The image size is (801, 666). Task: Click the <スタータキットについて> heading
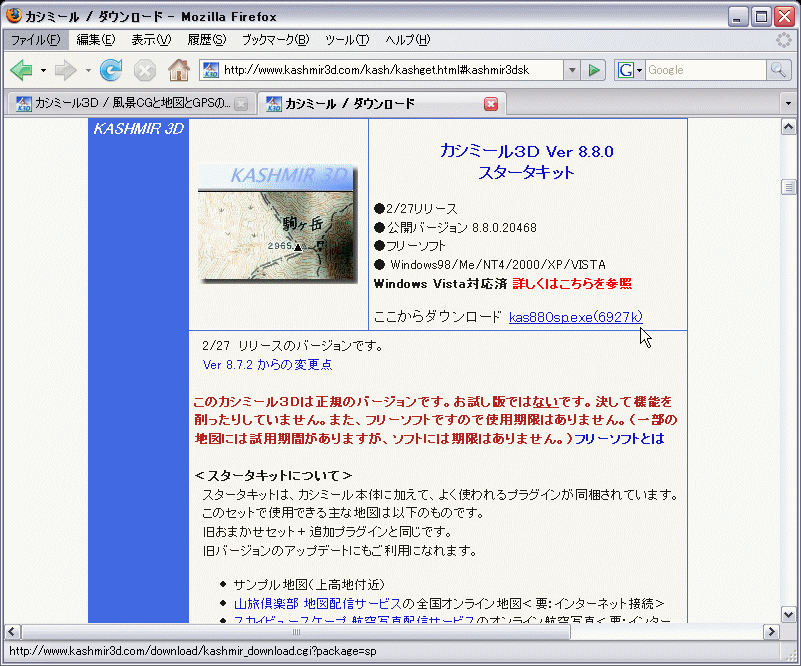[x=273, y=476]
